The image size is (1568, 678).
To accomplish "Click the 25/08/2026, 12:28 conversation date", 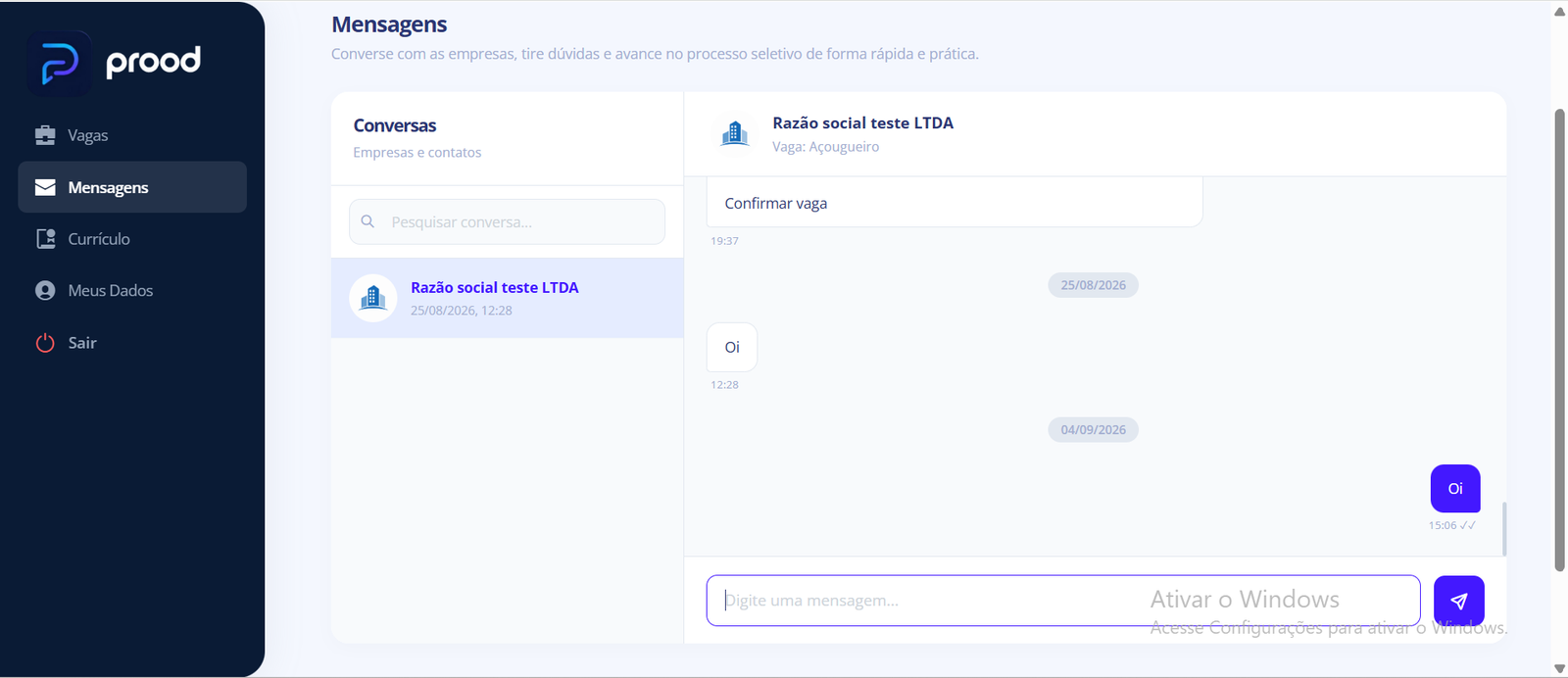I will coord(462,311).
